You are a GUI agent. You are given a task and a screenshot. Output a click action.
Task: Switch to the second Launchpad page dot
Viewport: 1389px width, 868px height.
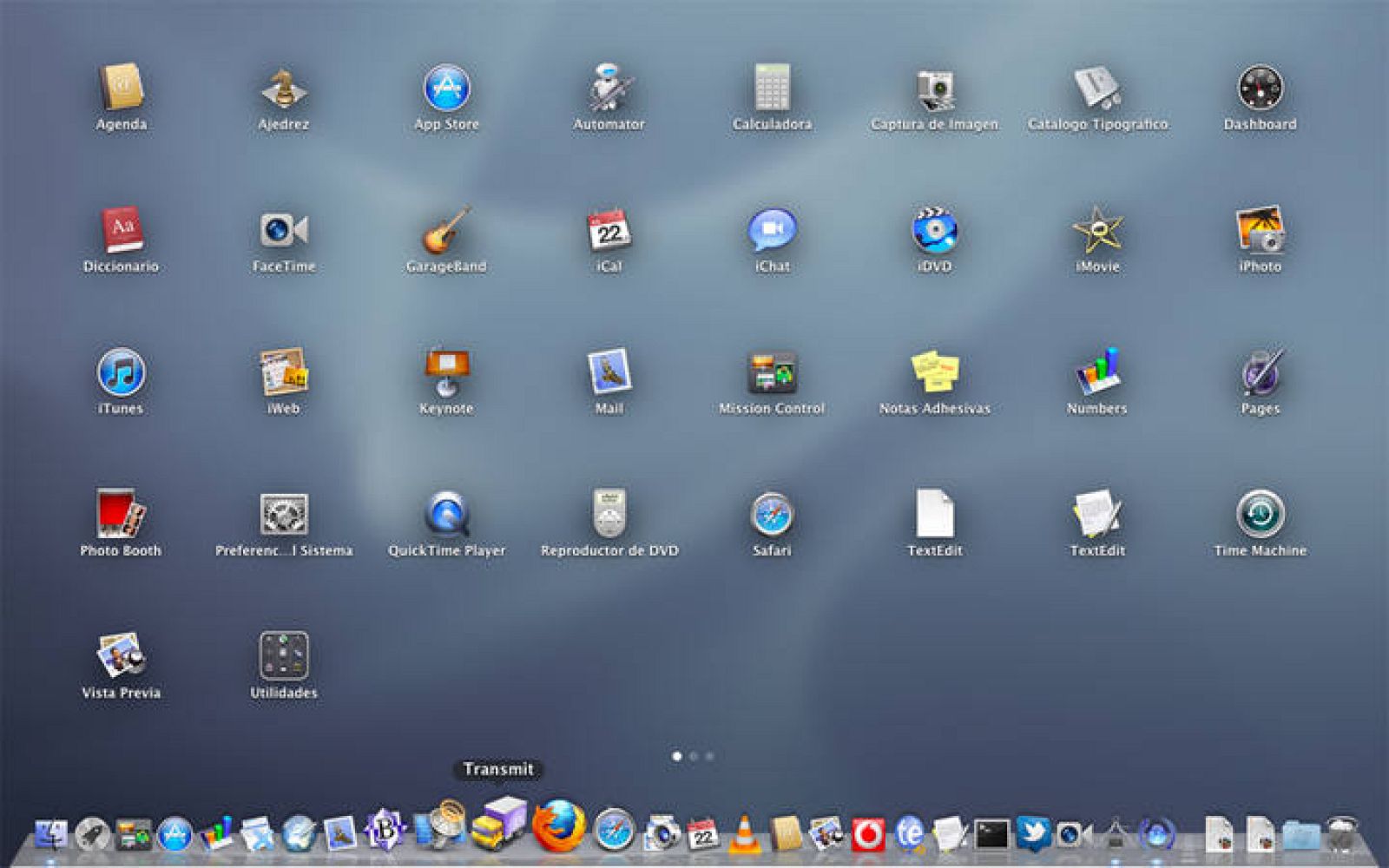[694, 756]
